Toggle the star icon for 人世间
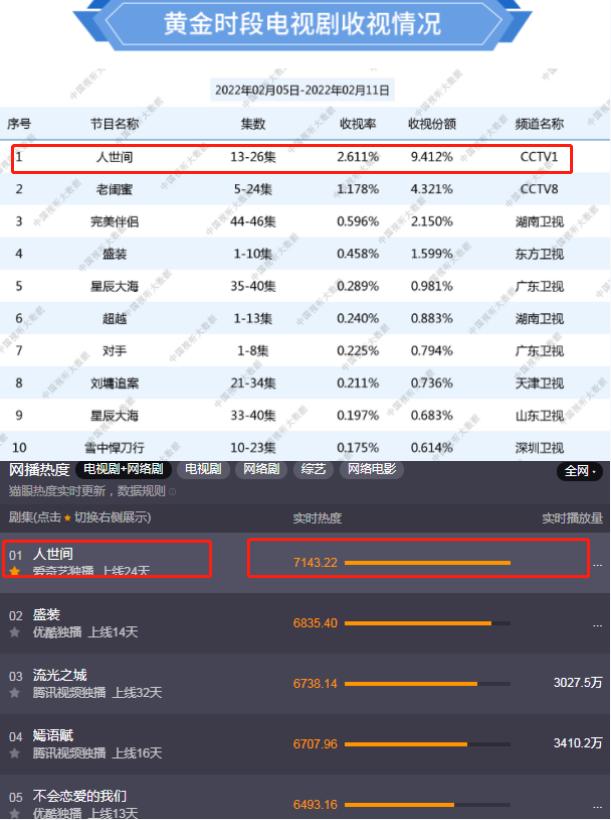Image resolution: width=611 pixels, height=820 pixels. [15, 571]
